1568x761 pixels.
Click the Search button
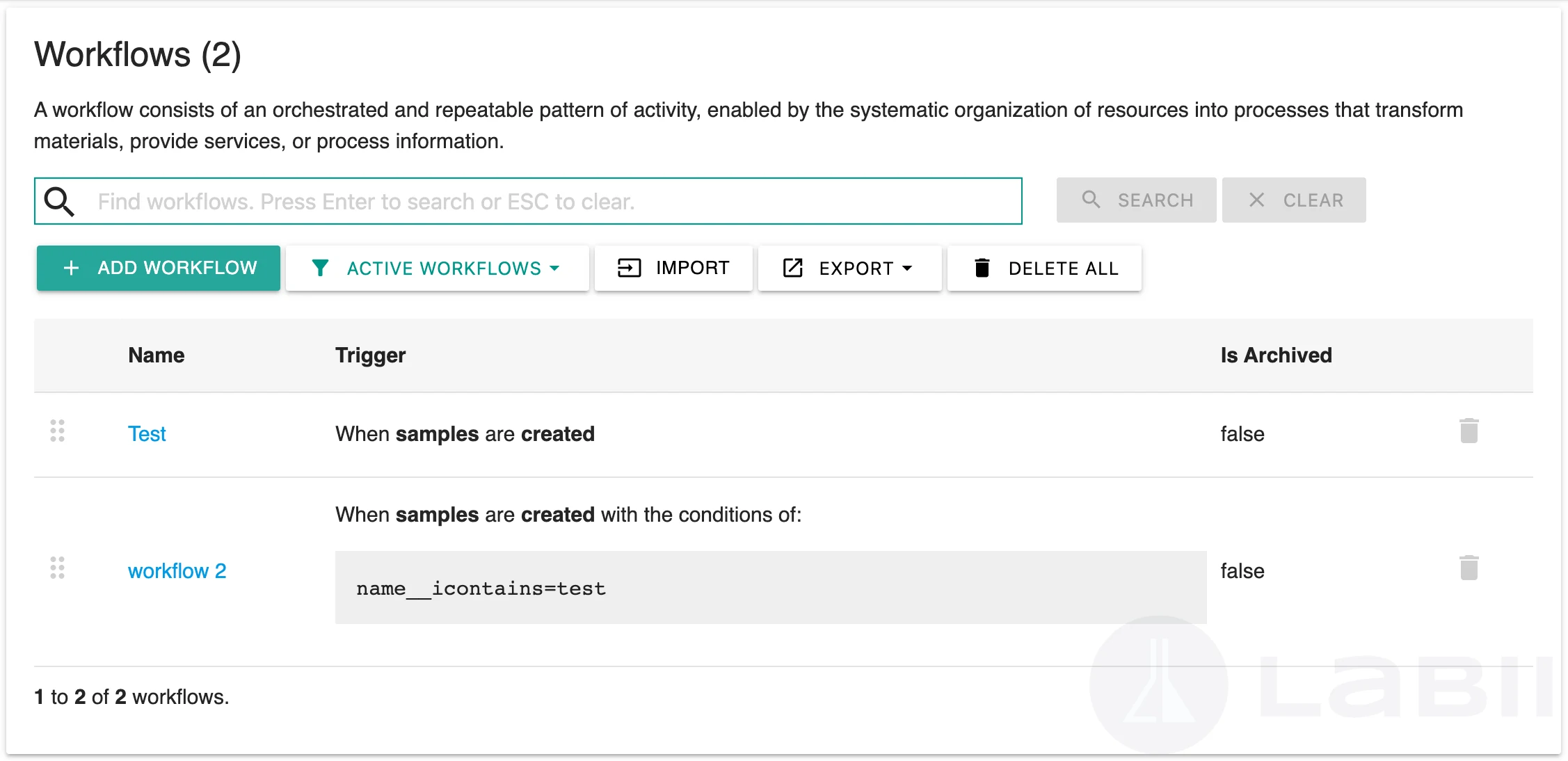1136,200
